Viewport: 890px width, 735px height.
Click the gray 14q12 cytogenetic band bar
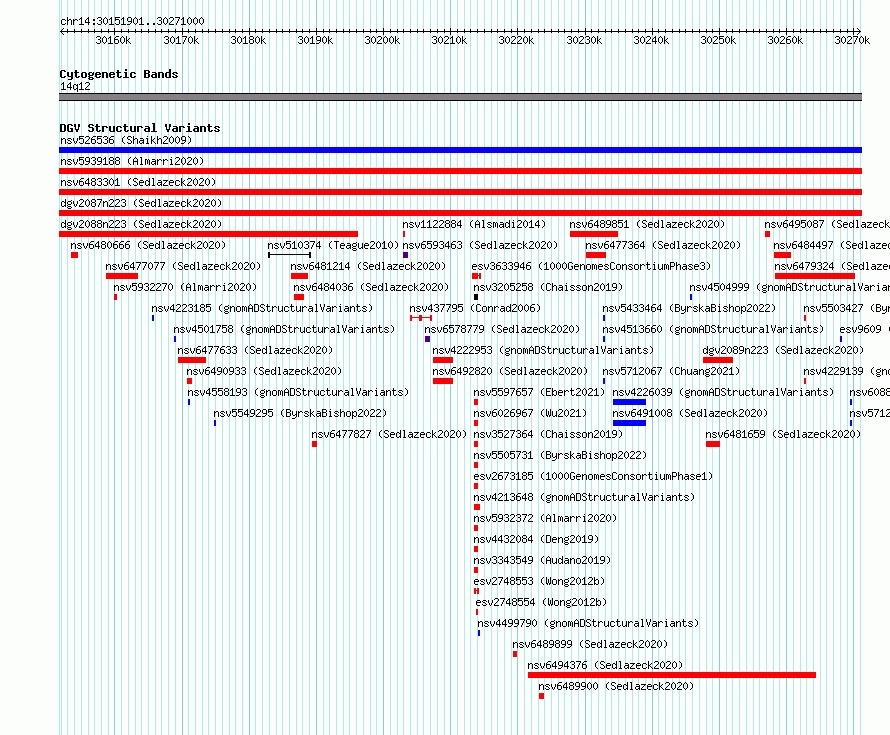point(460,97)
